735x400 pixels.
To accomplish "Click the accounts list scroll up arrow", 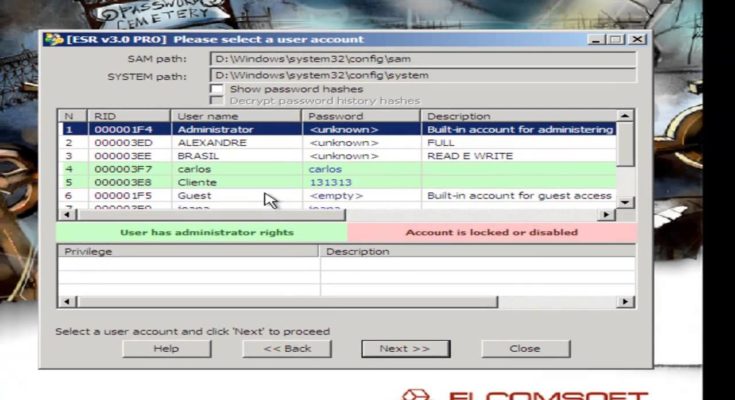I will click(625, 115).
